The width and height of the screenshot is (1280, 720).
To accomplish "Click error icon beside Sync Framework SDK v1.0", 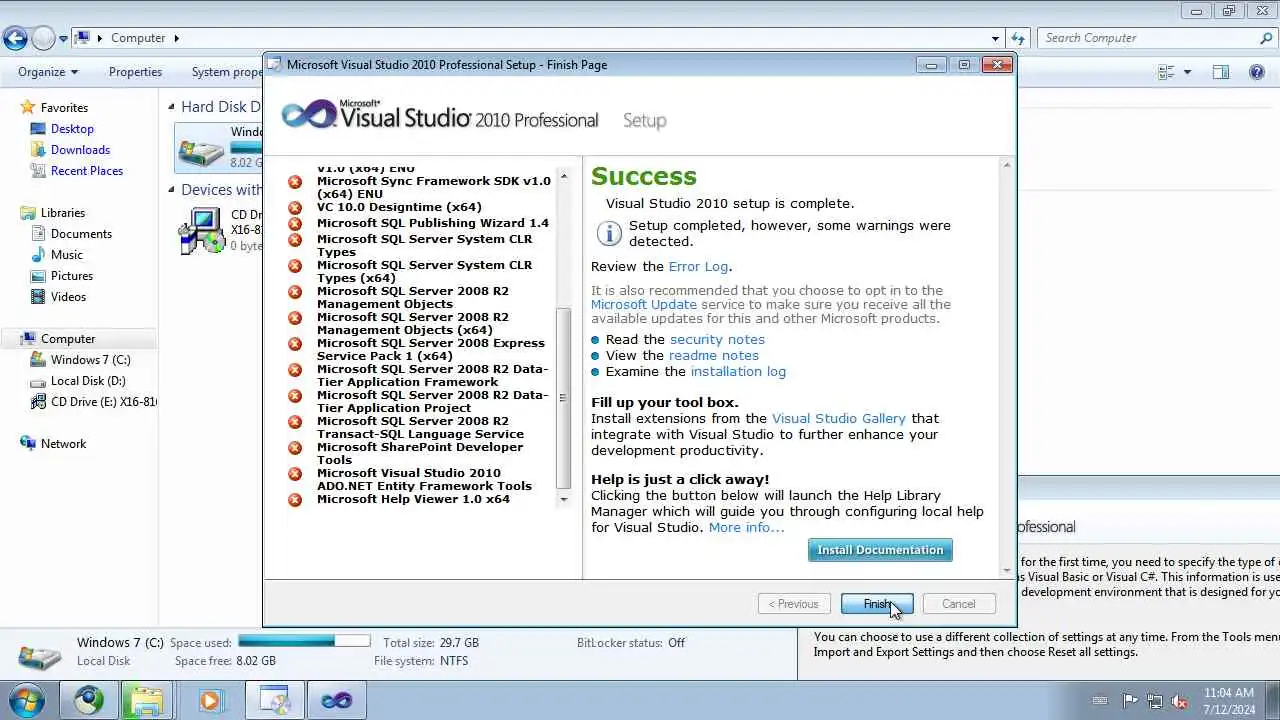I will tap(295, 182).
